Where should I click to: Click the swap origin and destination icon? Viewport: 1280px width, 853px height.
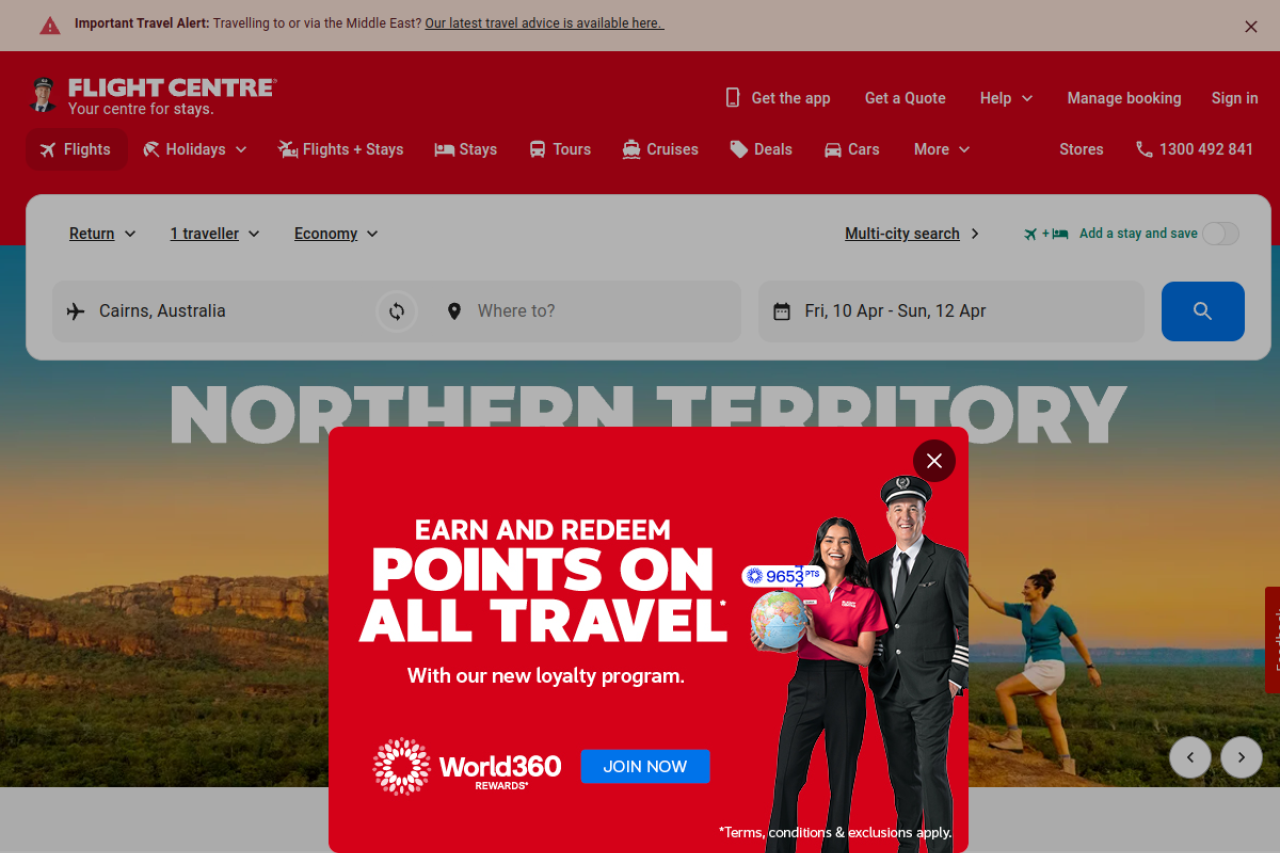point(397,311)
